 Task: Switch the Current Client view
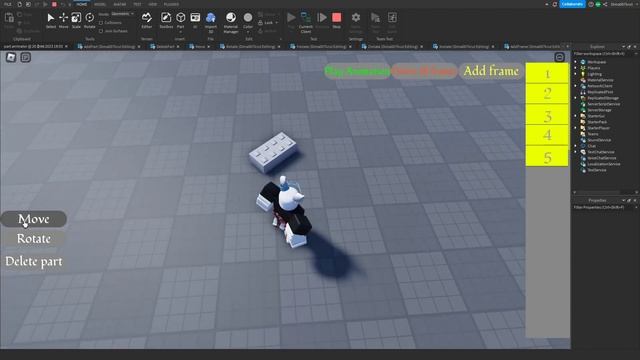click(306, 22)
